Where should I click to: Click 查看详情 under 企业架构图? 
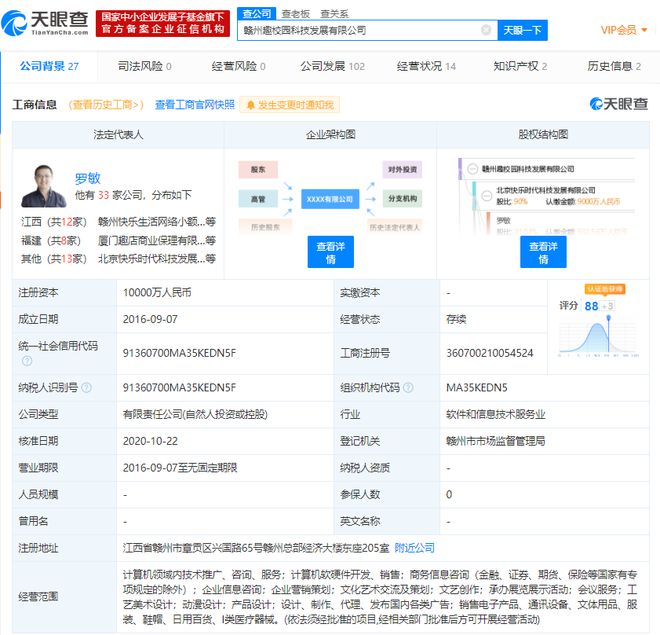pos(332,252)
